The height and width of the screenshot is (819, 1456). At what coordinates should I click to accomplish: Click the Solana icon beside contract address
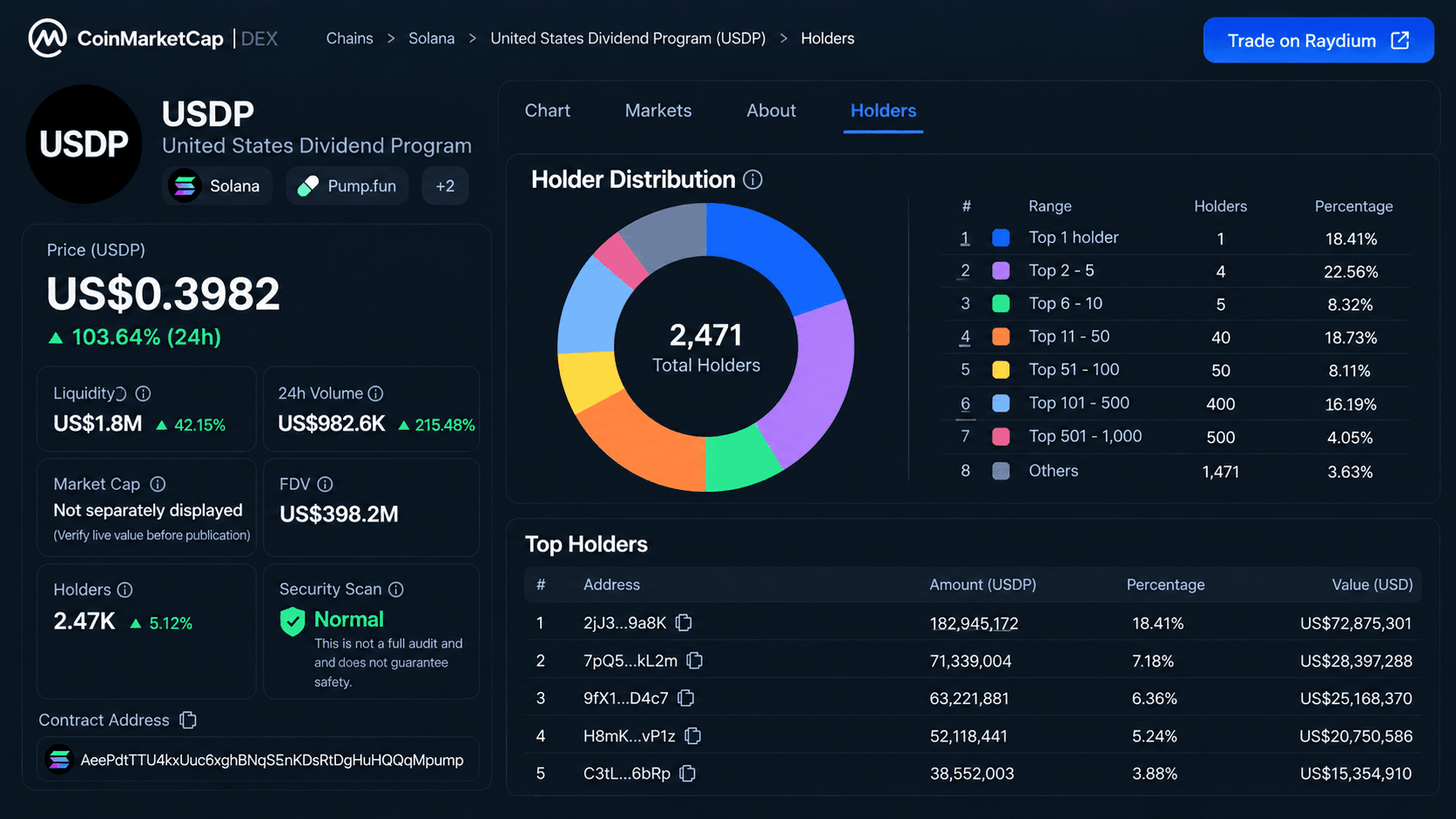click(59, 760)
